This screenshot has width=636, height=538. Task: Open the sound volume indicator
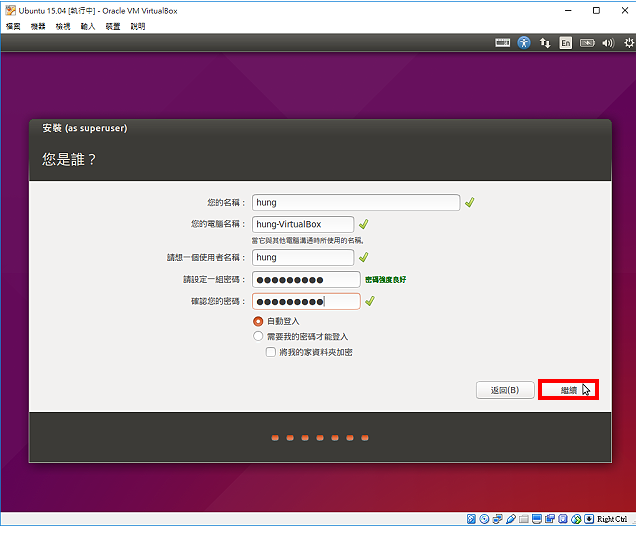pyautogui.click(x=608, y=43)
